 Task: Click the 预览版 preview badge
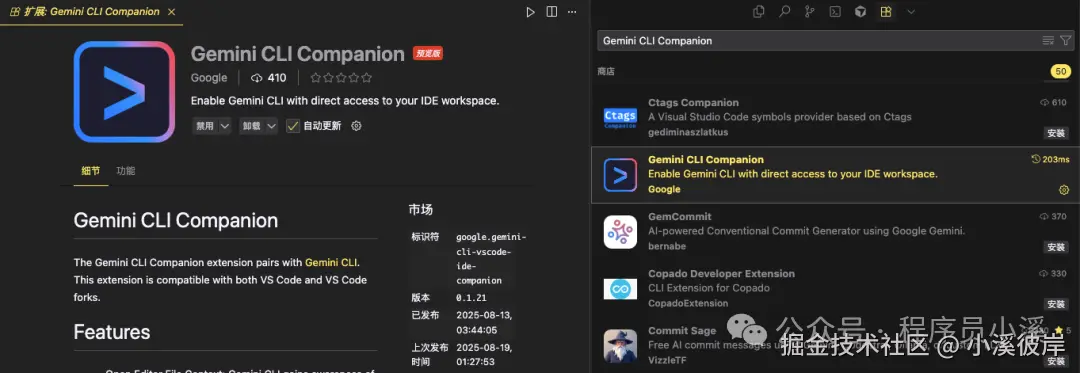(428, 53)
